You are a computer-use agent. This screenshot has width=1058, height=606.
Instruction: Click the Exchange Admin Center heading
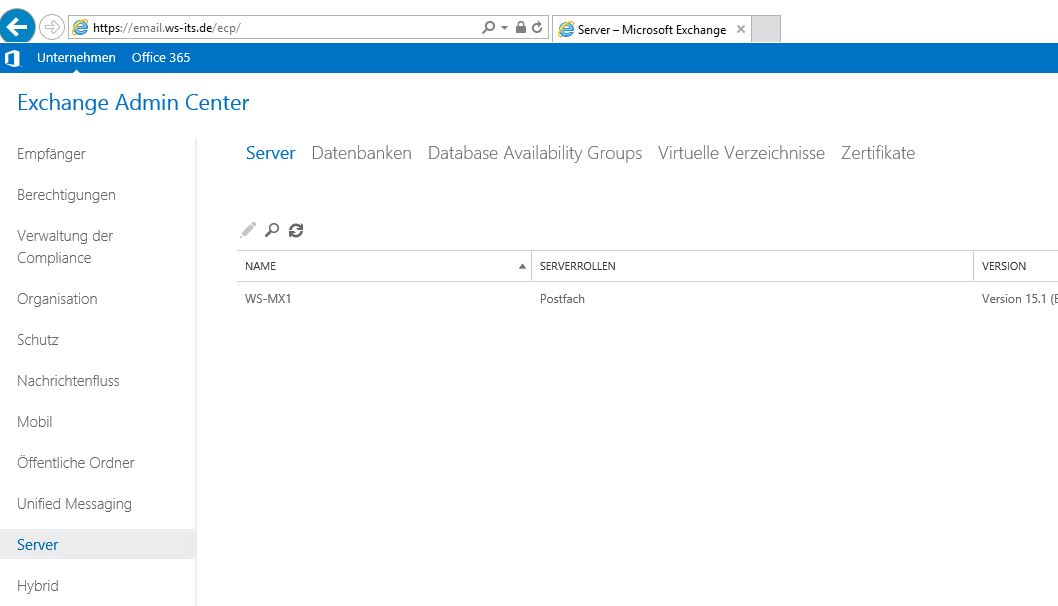coord(133,103)
